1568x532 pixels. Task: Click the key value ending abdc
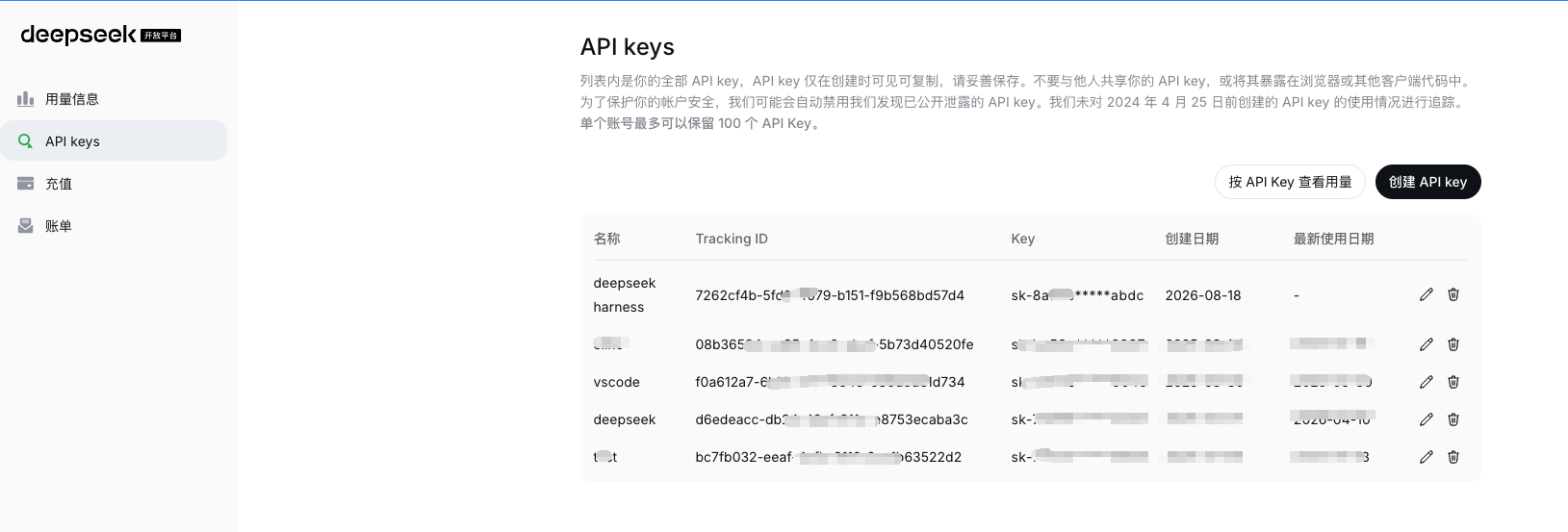click(1077, 295)
